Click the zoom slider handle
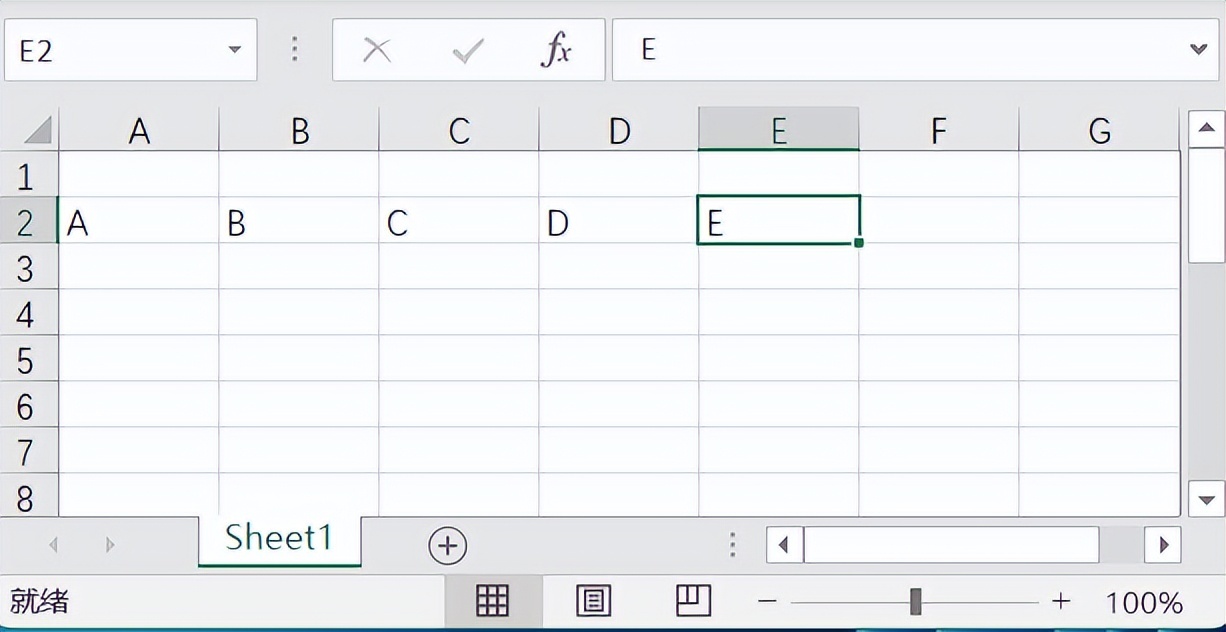The width and height of the screenshot is (1226, 632). click(x=915, y=601)
